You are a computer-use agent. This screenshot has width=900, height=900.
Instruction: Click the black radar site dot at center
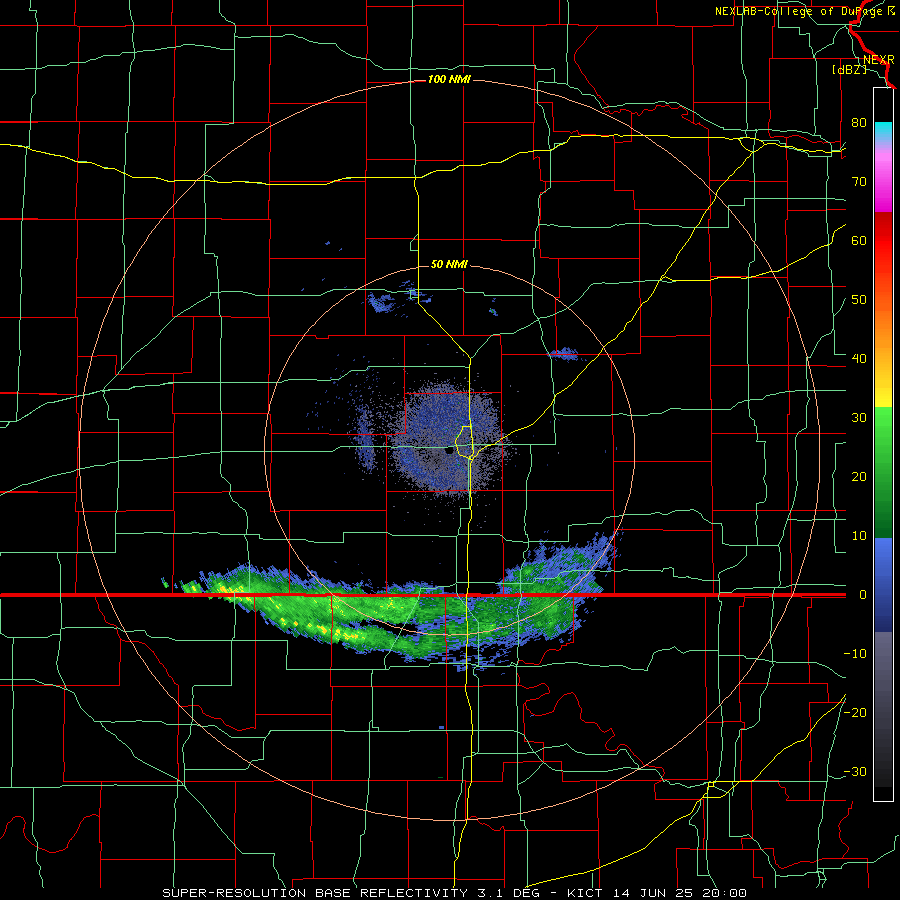point(448,451)
